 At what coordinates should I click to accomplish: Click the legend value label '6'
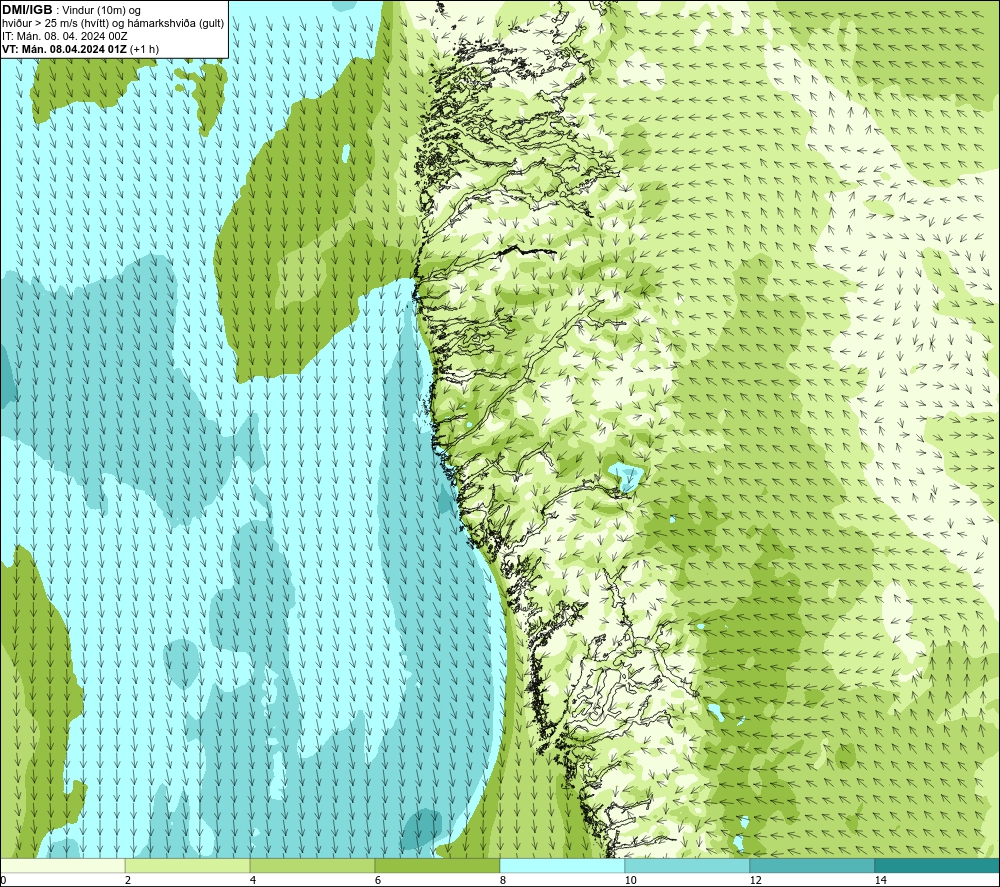(x=378, y=880)
